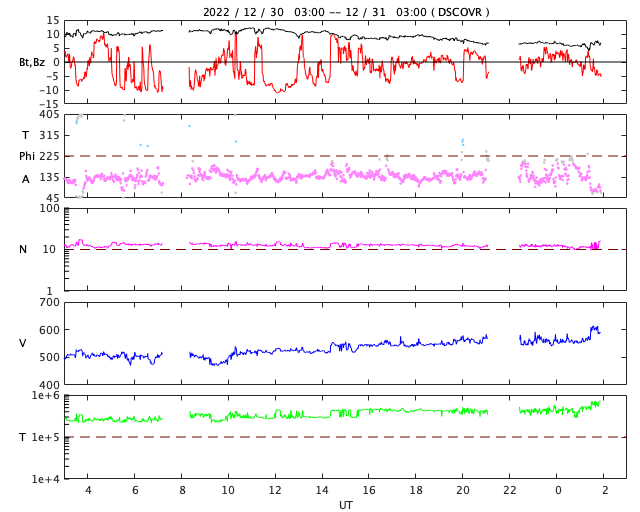Select the '12' hour label on the UT axis

pyautogui.click(x=275, y=490)
